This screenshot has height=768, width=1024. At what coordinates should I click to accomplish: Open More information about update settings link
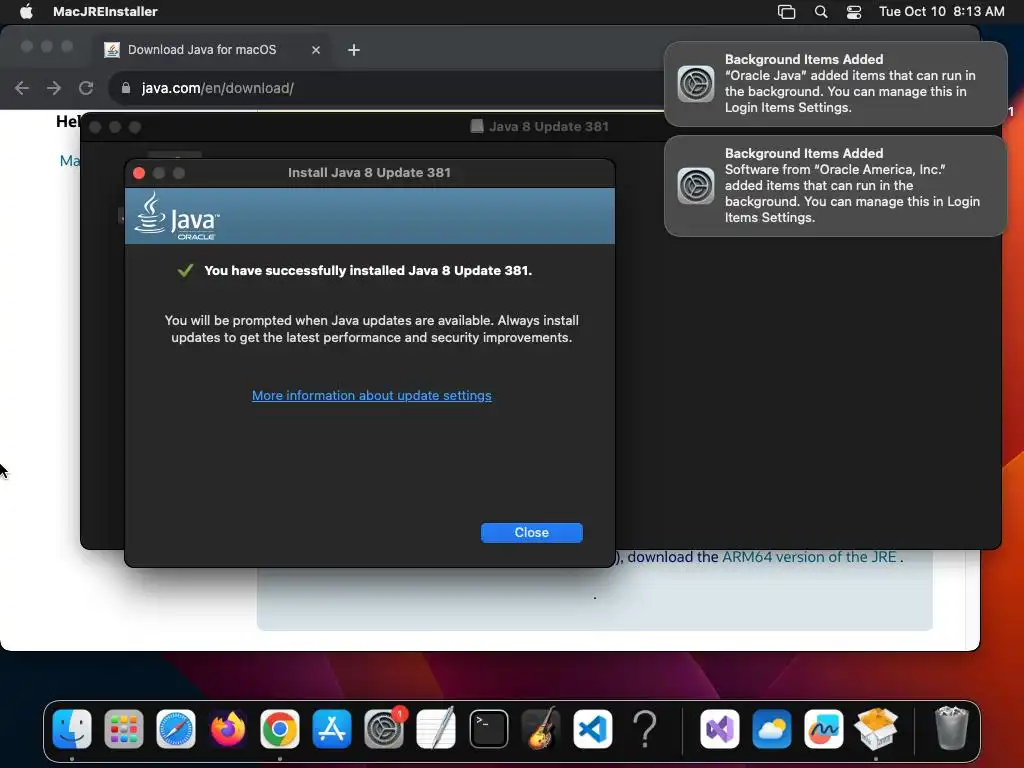click(372, 395)
